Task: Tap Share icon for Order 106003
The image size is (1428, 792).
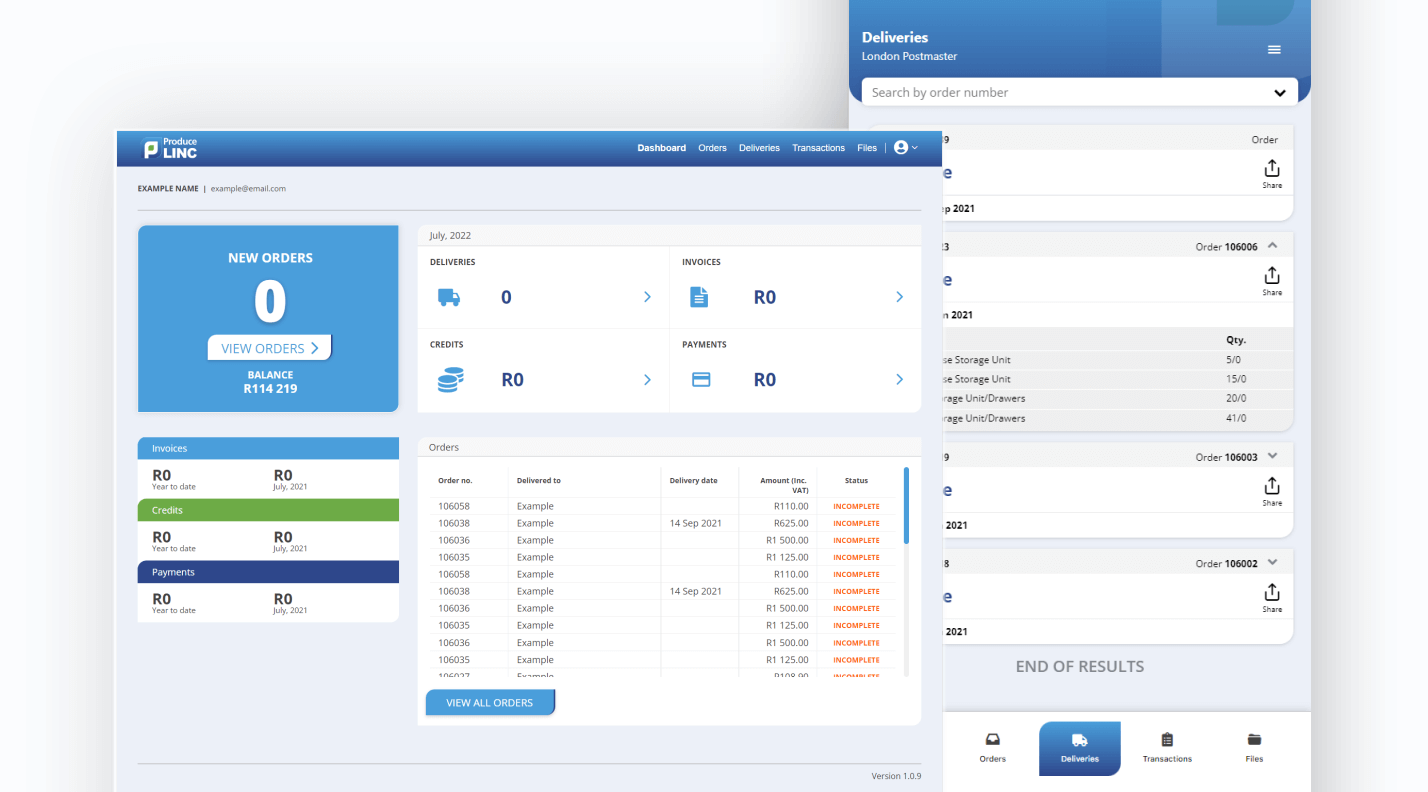Action: 1271,490
